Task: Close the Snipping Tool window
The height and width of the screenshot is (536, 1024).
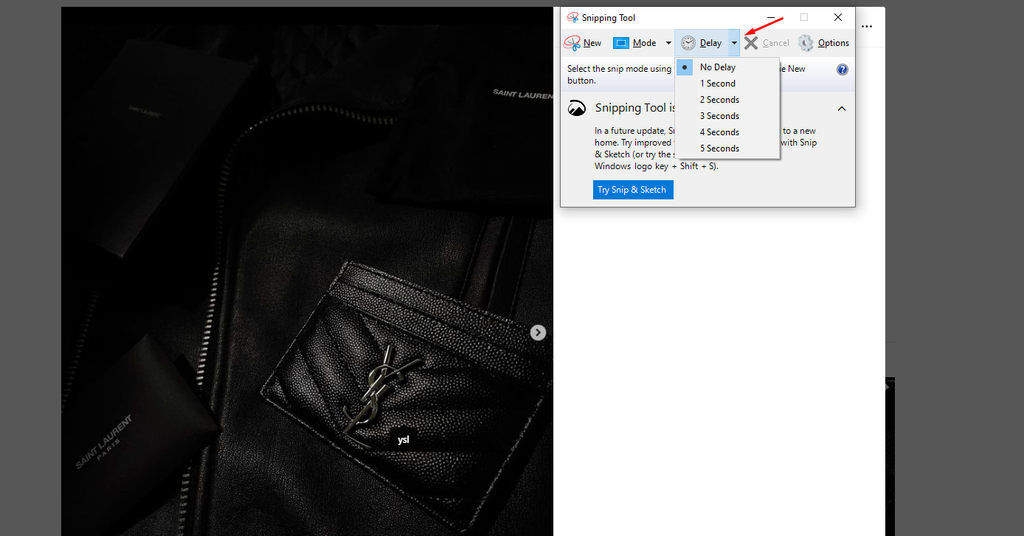Action: point(838,18)
